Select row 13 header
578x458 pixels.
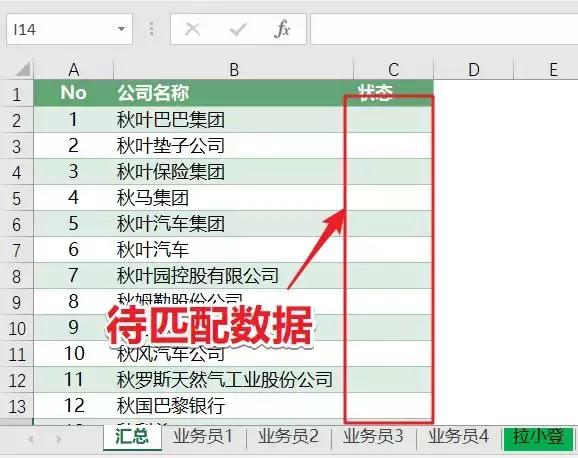17,406
